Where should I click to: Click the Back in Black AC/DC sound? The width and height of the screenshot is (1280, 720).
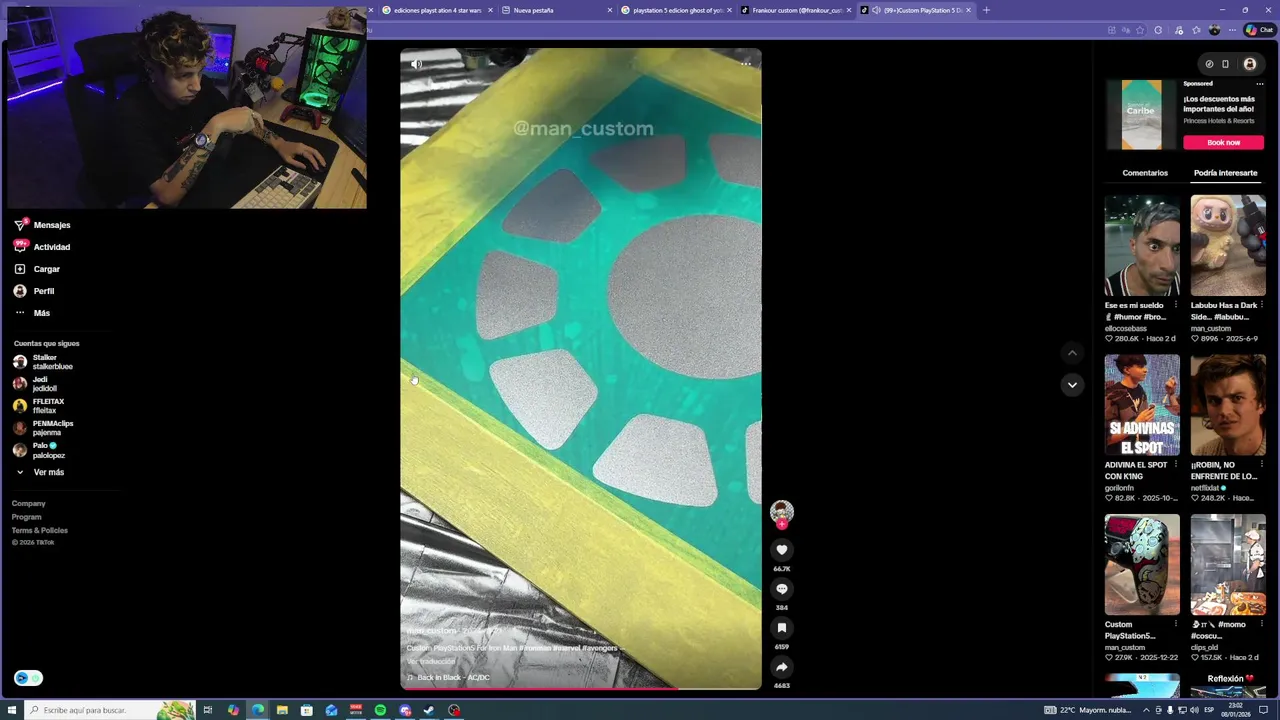click(448, 678)
